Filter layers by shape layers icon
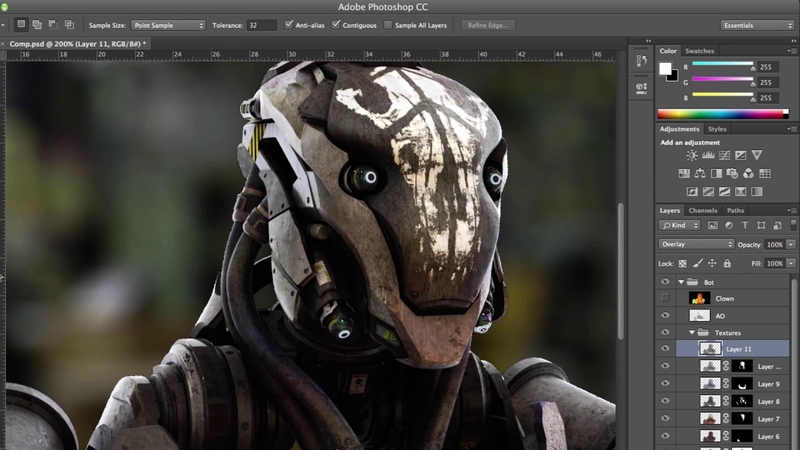The width and height of the screenshot is (800, 450). (x=761, y=225)
